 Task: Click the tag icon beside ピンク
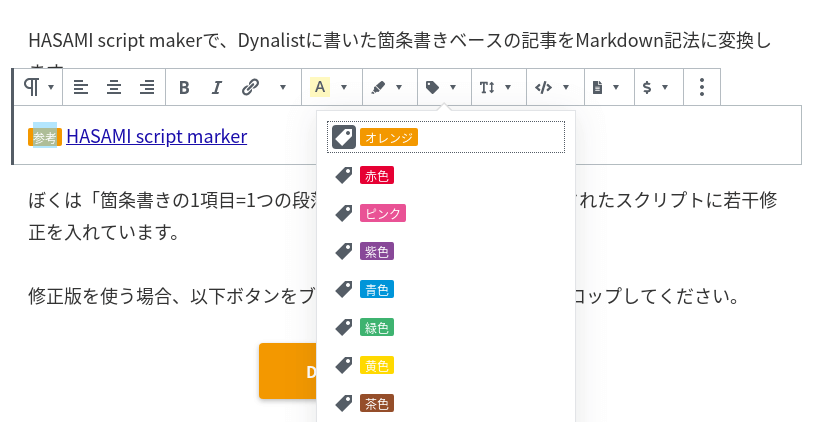tap(344, 213)
